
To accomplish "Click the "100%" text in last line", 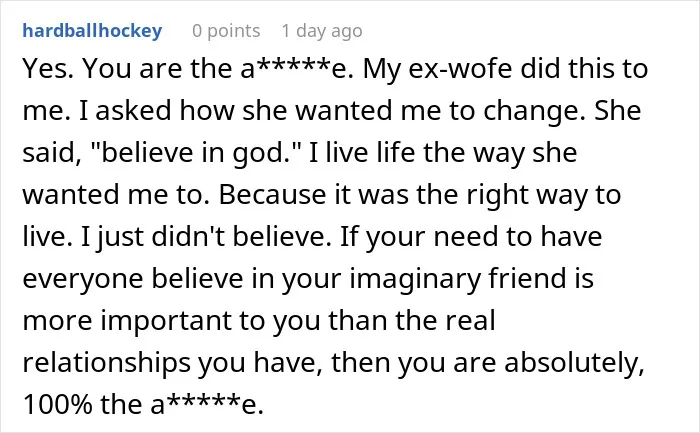I will pos(57,404).
